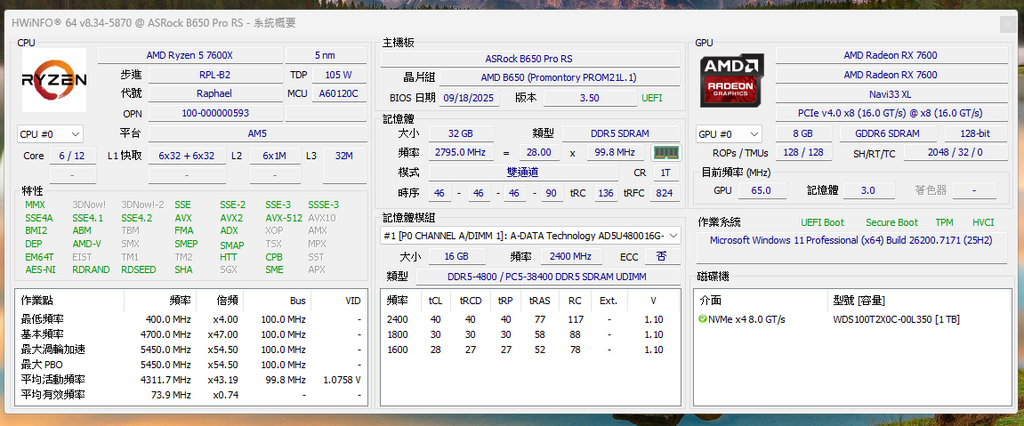Image resolution: width=1024 pixels, height=426 pixels.
Task: Click the AMD Radeon Graphics logo
Action: 733,81
